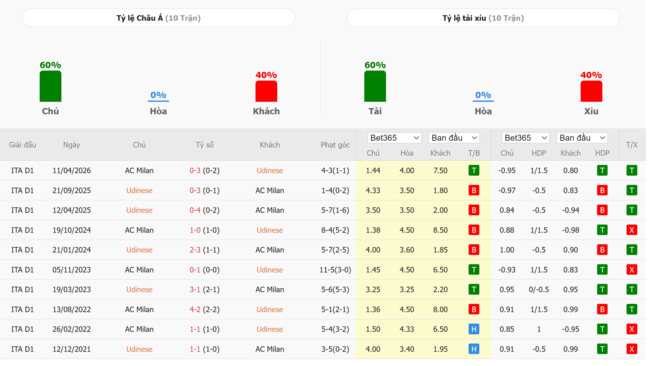The width and height of the screenshot is (650, 366).
Task: Click T/B badge T in 05/11/2023 row
Action: coord(474,270)
